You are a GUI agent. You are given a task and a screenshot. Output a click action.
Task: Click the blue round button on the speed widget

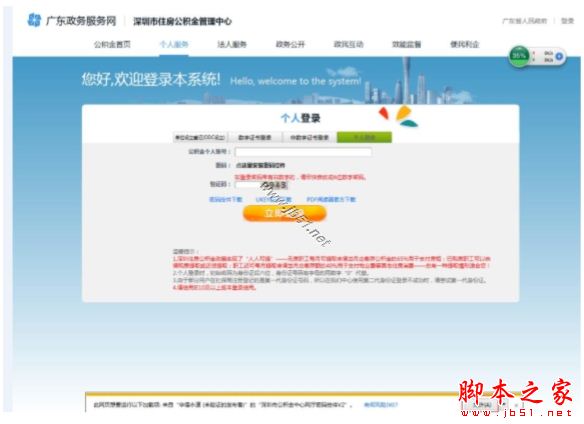tap(559, 56)
